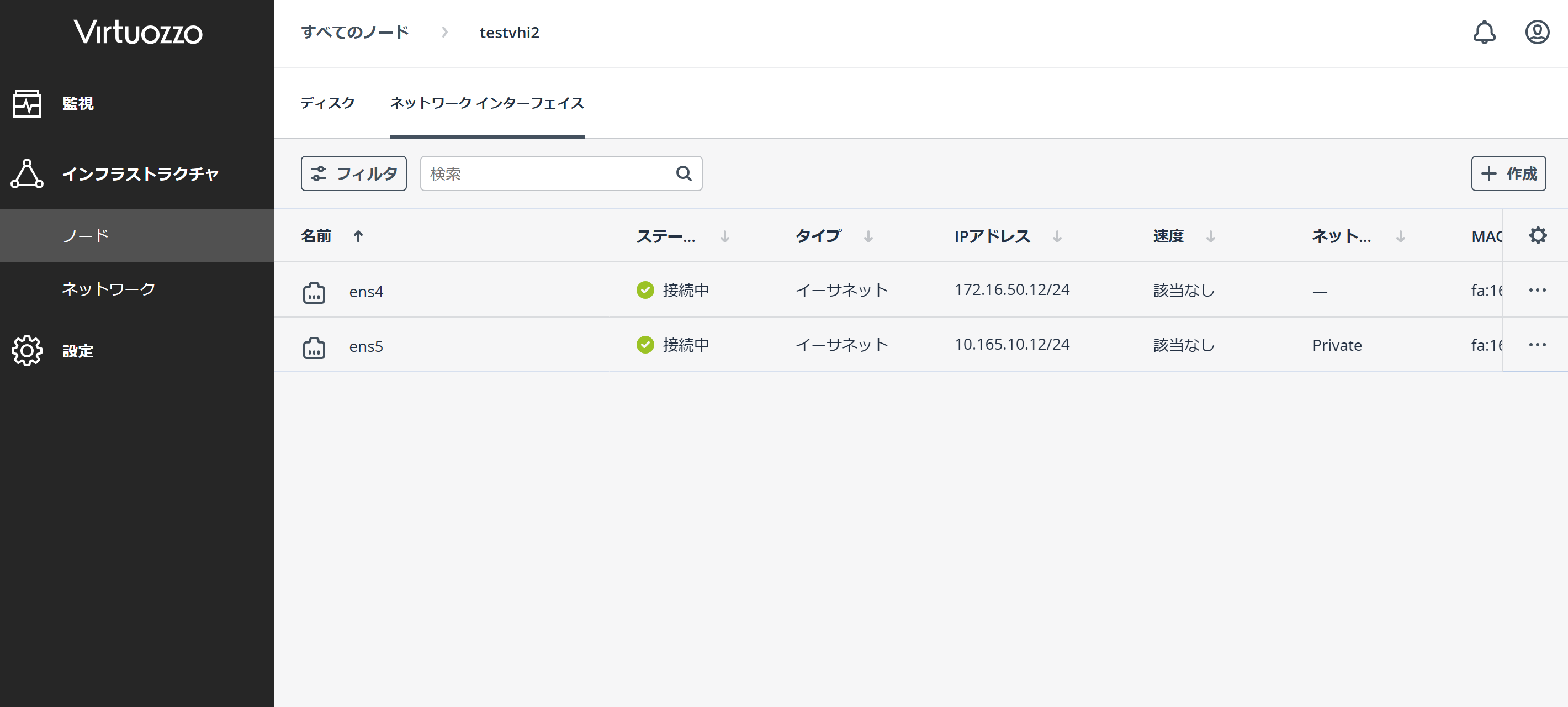Sort table by IPアドレス column
Screen dimensions: 1568x707
[x=992, y=236]
